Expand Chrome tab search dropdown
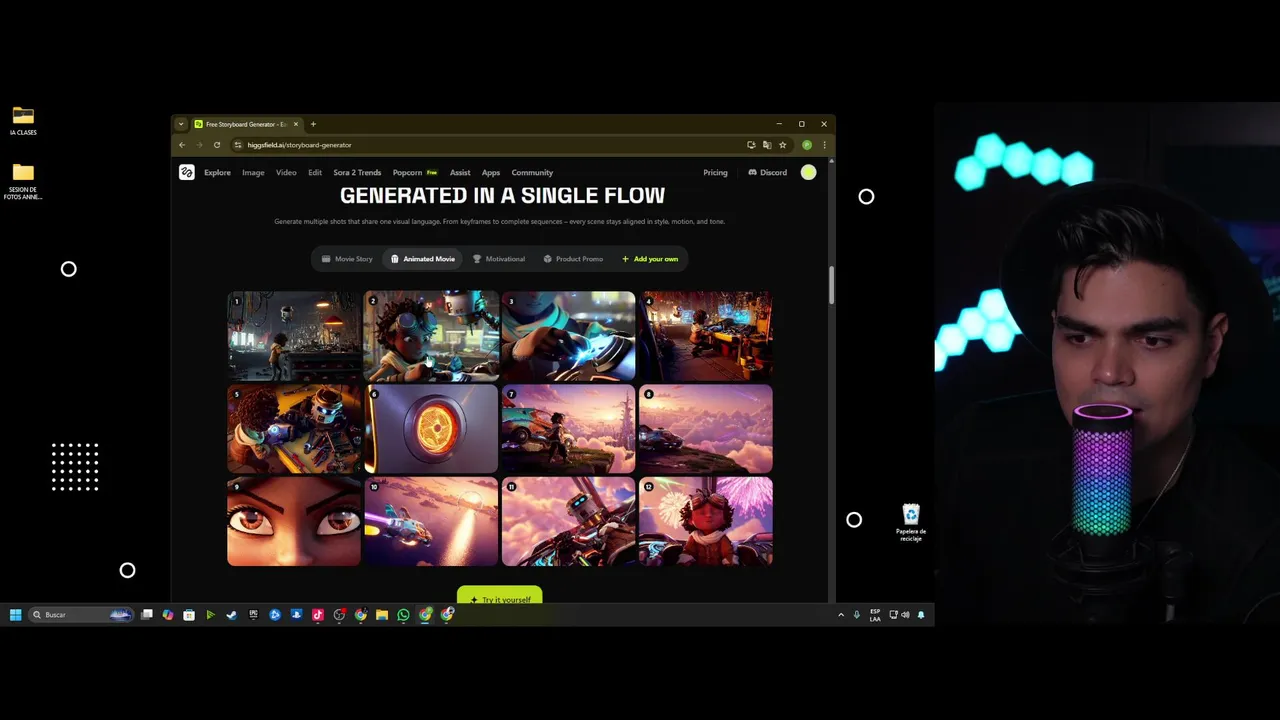1280x720 pixels. click(x=180, y=124)
